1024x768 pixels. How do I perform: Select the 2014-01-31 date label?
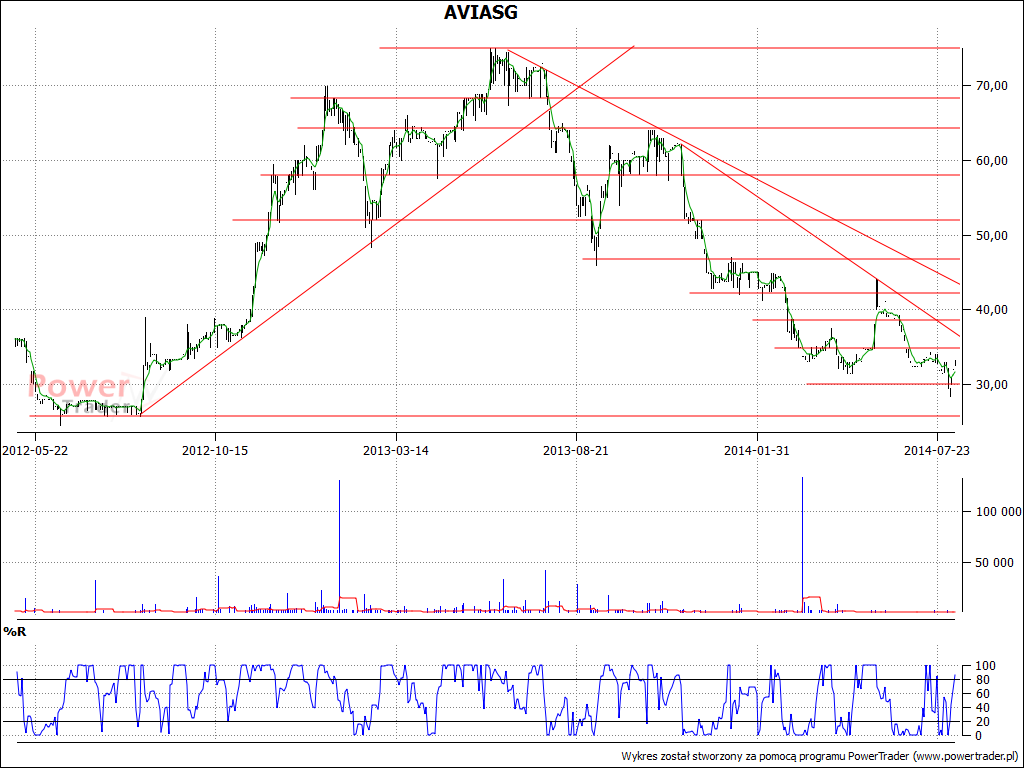coord(757,450)
